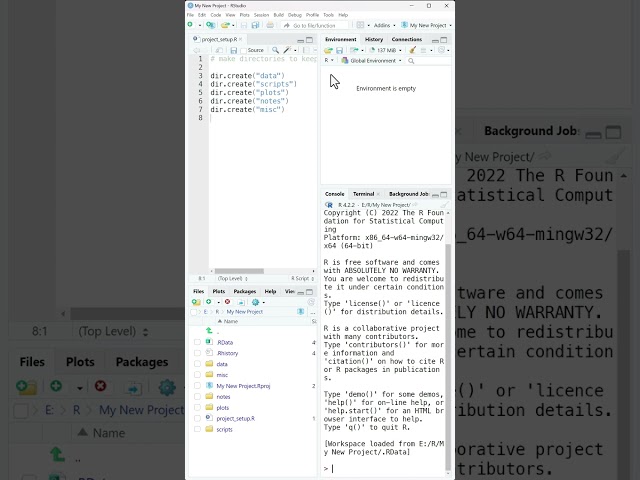Open the Addins dropdown
The image size is (640, 480).
click(x=384, y=25)
